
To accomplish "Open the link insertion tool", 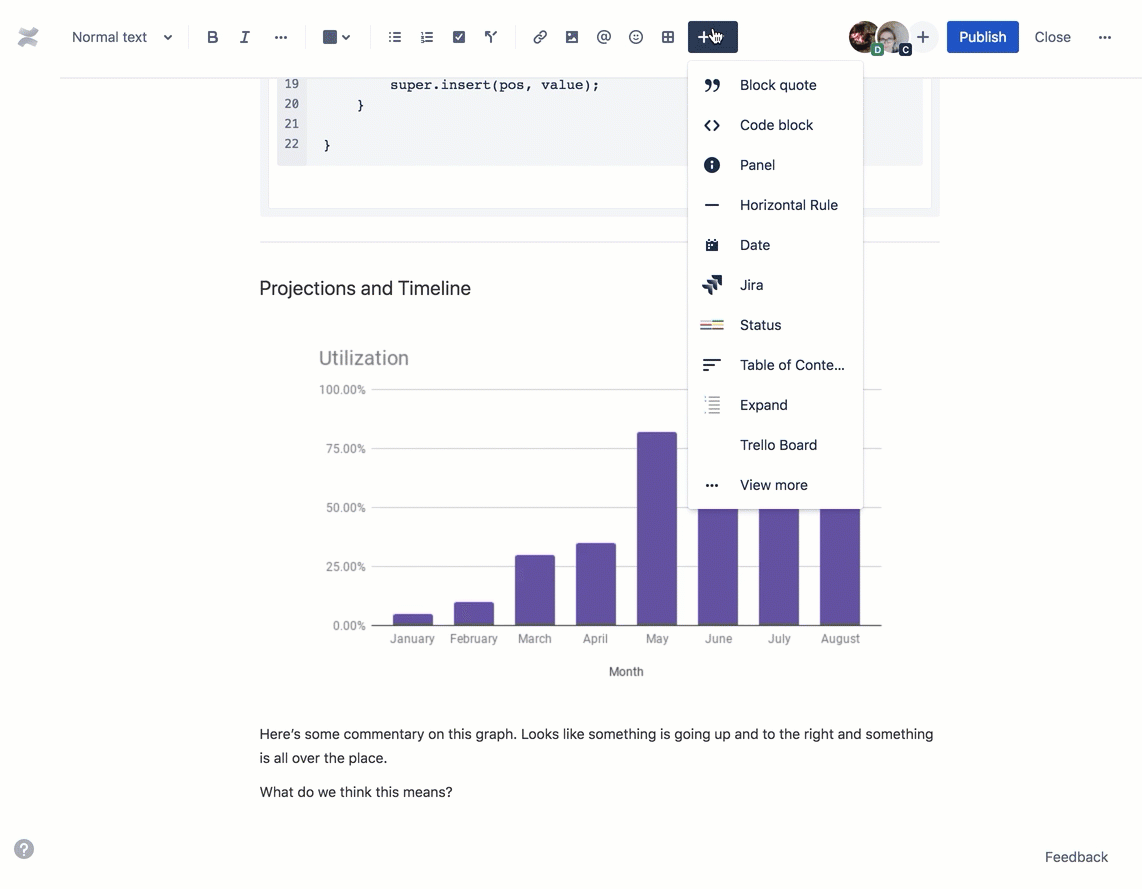I will pyautogui.click(x=539, y=36).
